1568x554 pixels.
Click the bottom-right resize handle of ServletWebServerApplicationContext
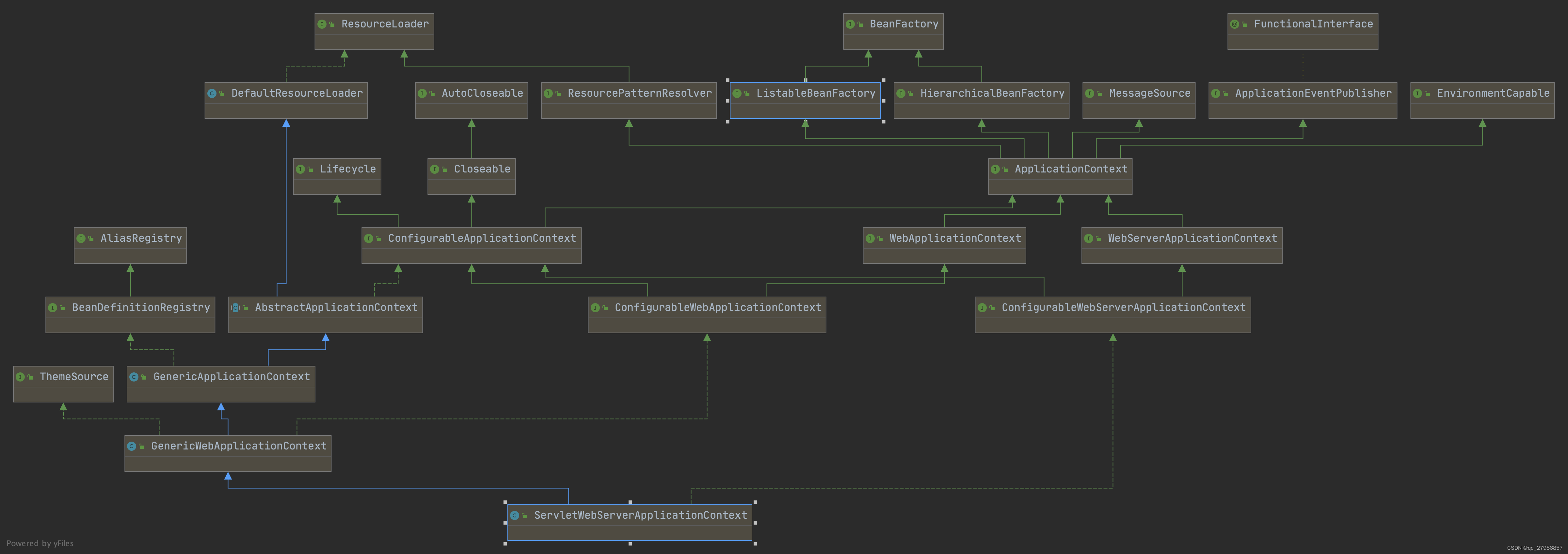pyautogui.click(x=755, y=544)
